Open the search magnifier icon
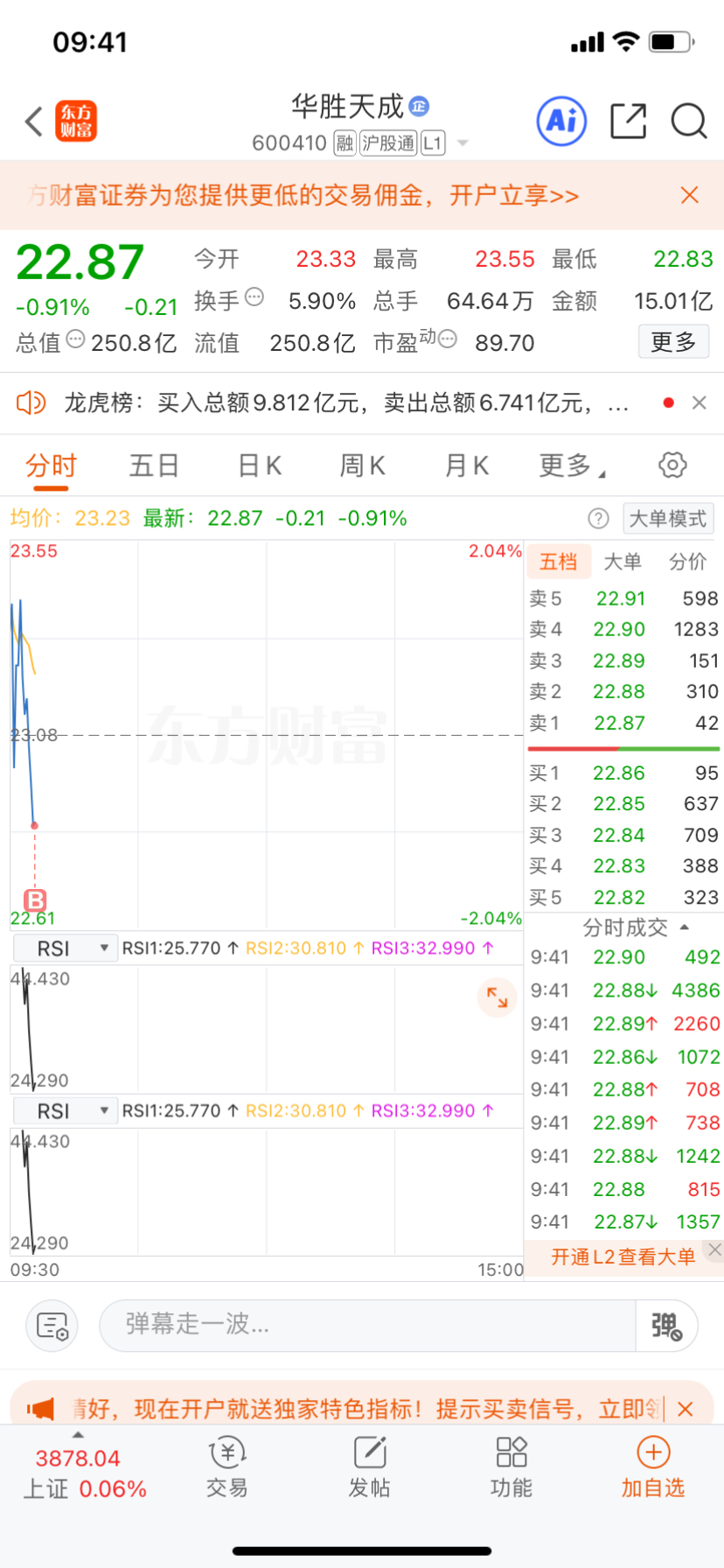 click(689, 122)
